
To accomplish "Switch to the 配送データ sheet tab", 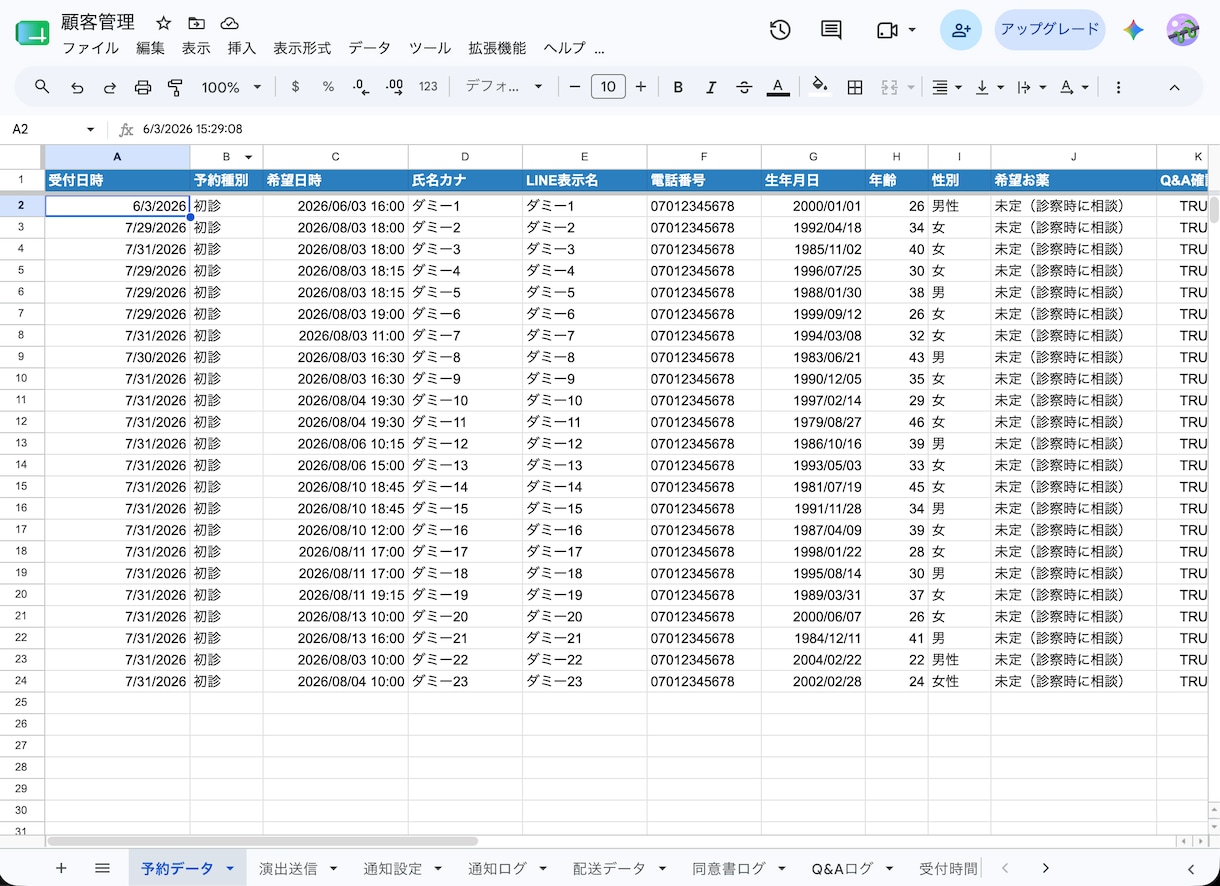I will [x=609, y=868].
